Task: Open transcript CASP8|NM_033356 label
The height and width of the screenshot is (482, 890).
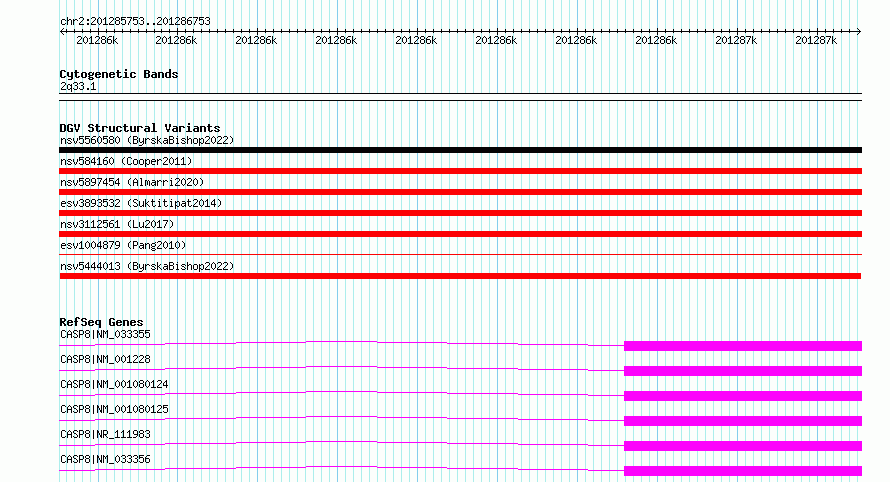Action: [x=105, y=459]
